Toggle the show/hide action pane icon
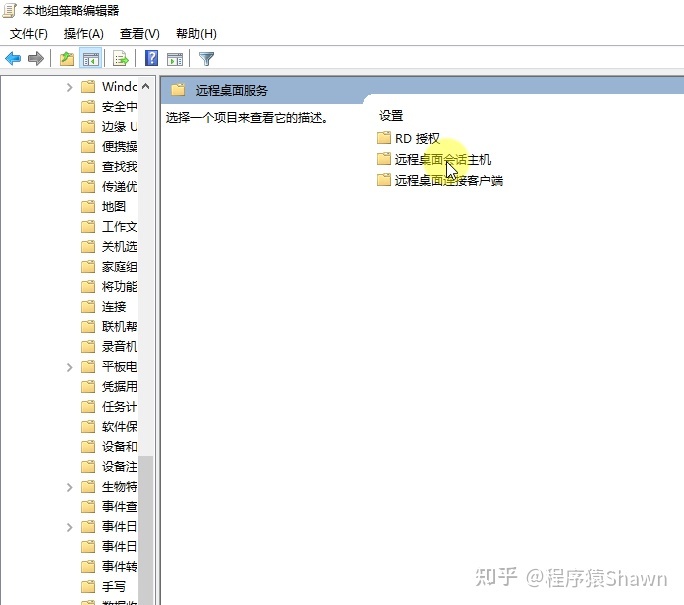Image resolution: width=684 pixels, height=605 pixels. click(x=175, y=59)
